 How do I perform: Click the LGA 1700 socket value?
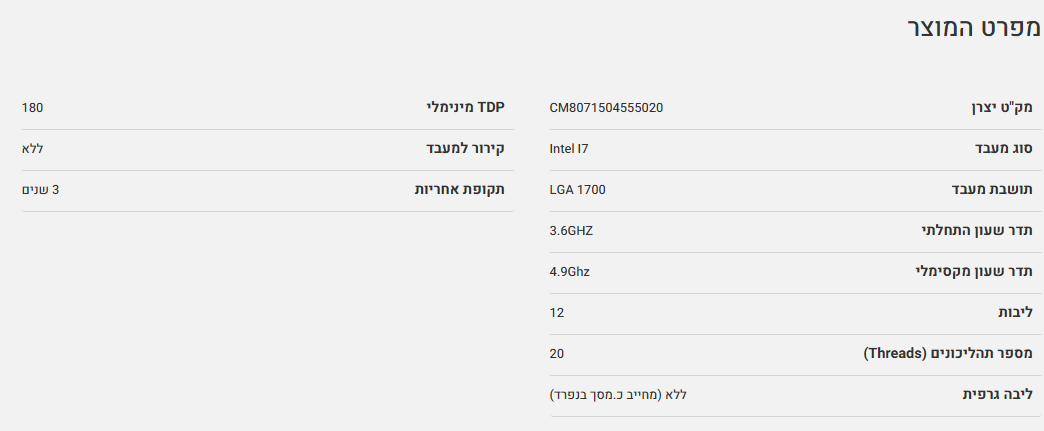pos(577,190)
